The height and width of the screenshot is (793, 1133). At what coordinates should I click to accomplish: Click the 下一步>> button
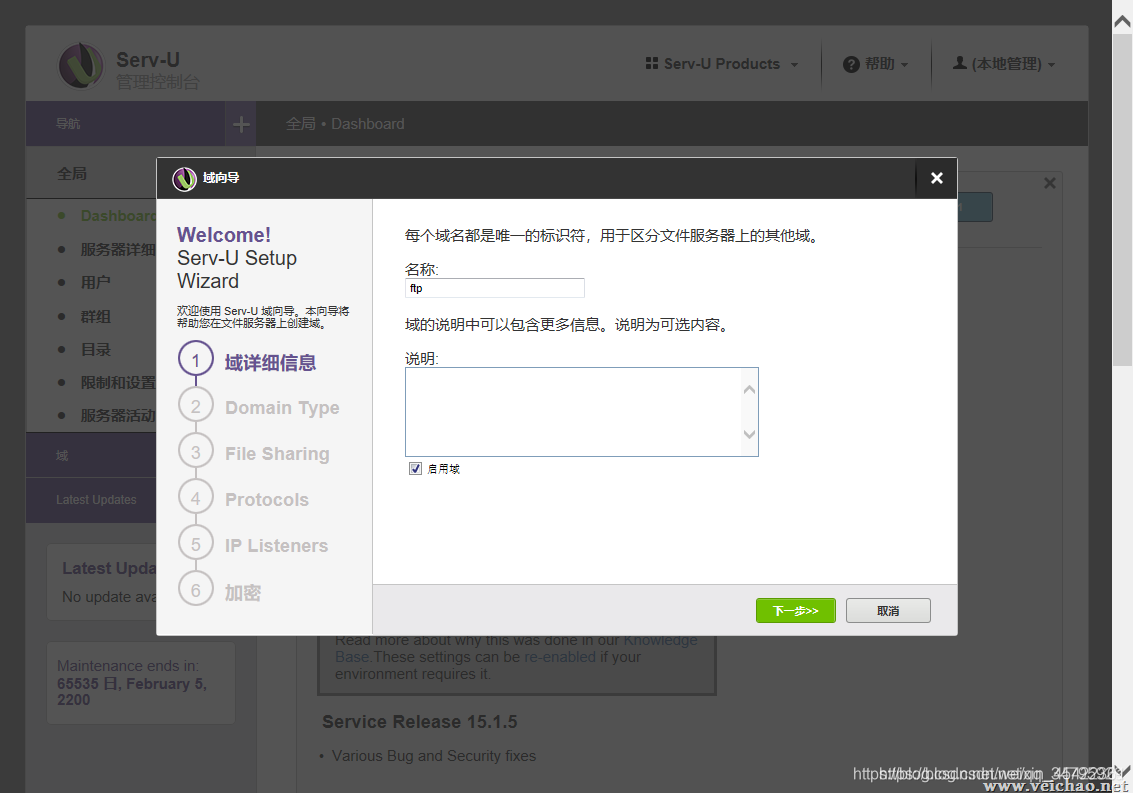pyautogui.click(x=796, y=611)
